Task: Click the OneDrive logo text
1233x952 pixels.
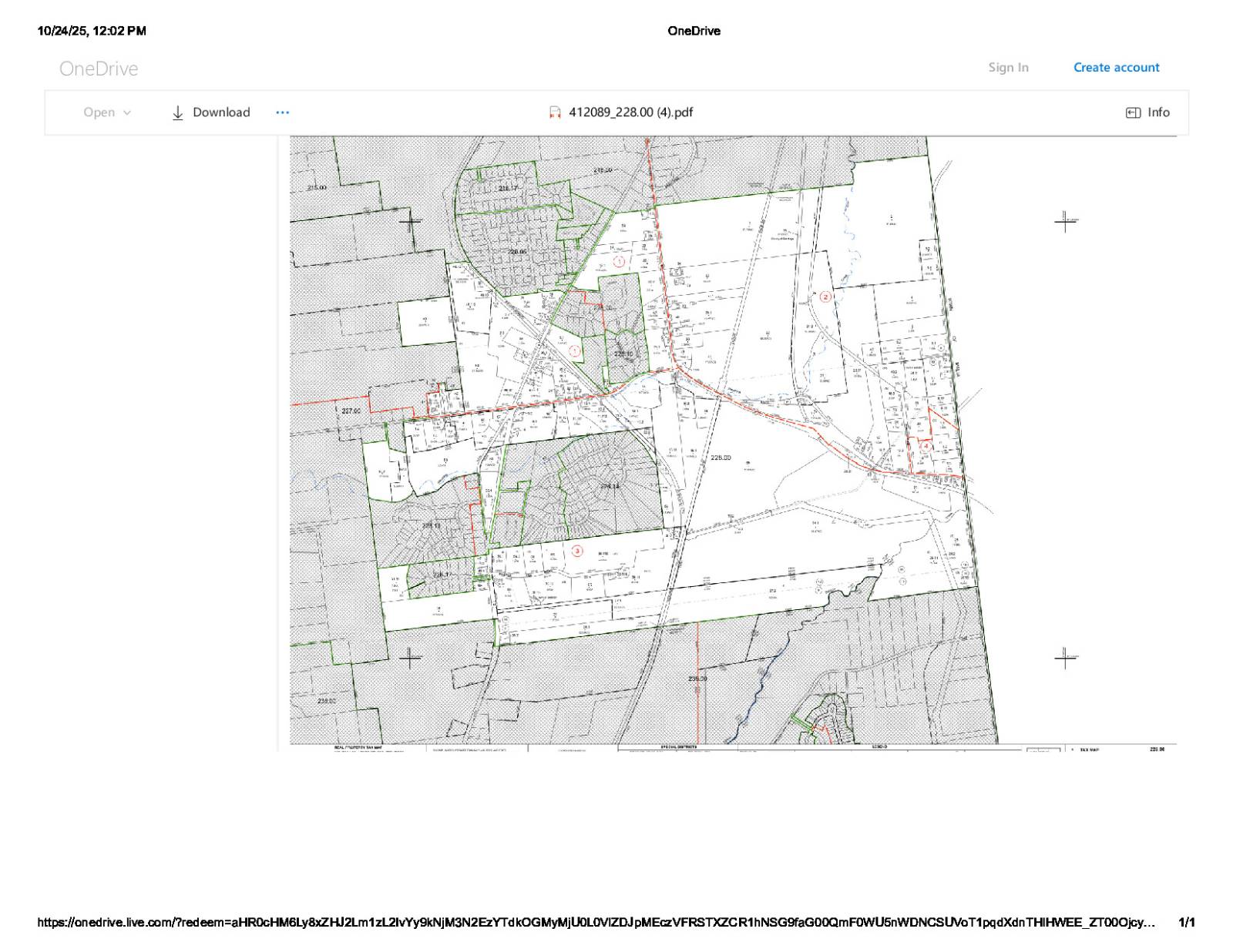Action: tap(99, 69)
